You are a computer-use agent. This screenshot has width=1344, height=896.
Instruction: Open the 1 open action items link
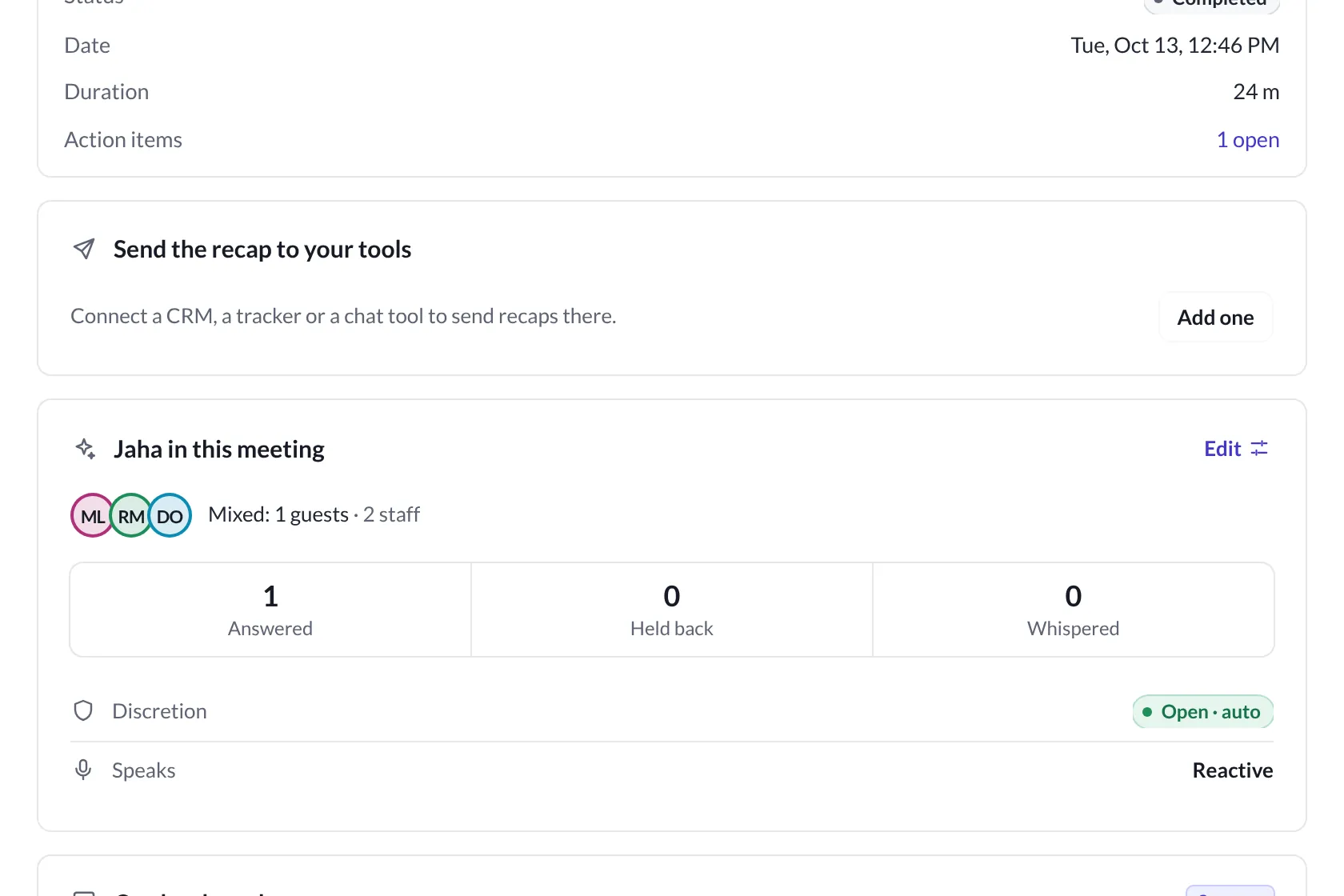(x=1247, y=140)
